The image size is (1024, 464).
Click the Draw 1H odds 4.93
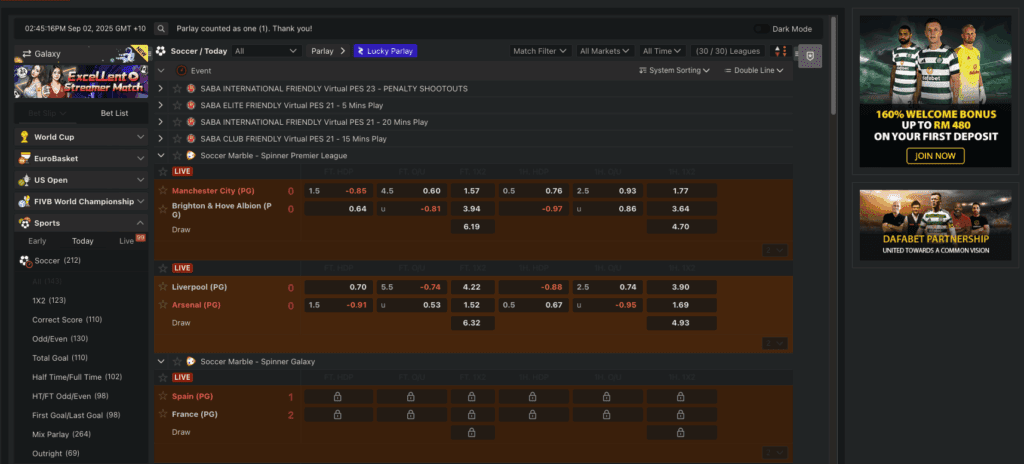coord(682,322)
